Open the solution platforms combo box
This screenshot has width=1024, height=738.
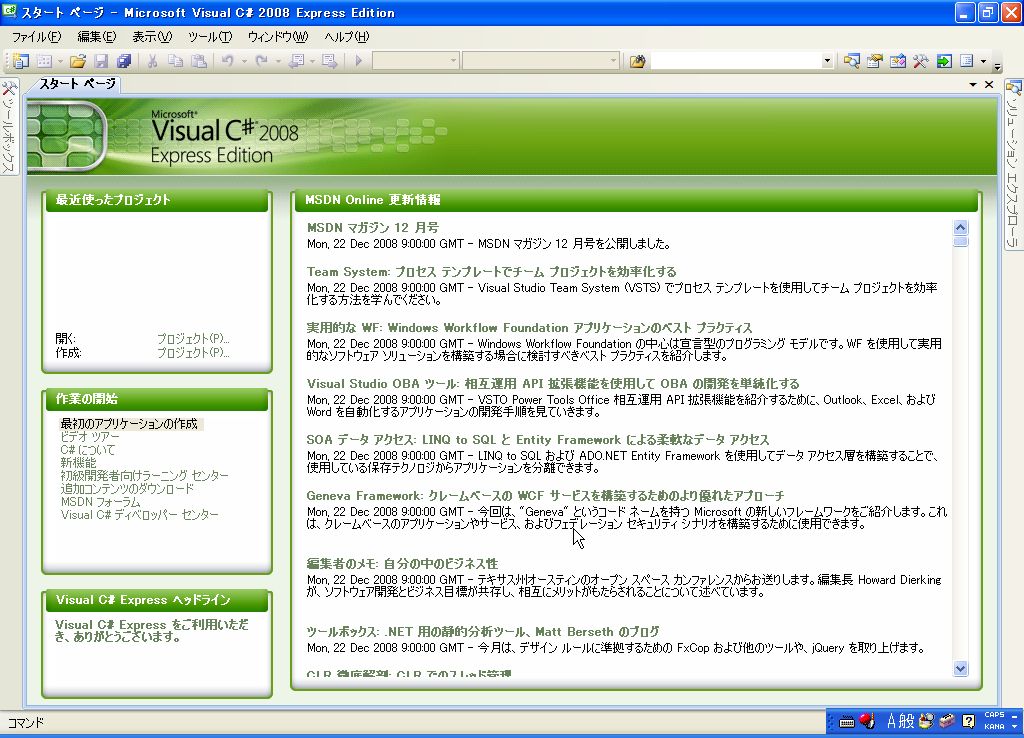tap(541, 61)
